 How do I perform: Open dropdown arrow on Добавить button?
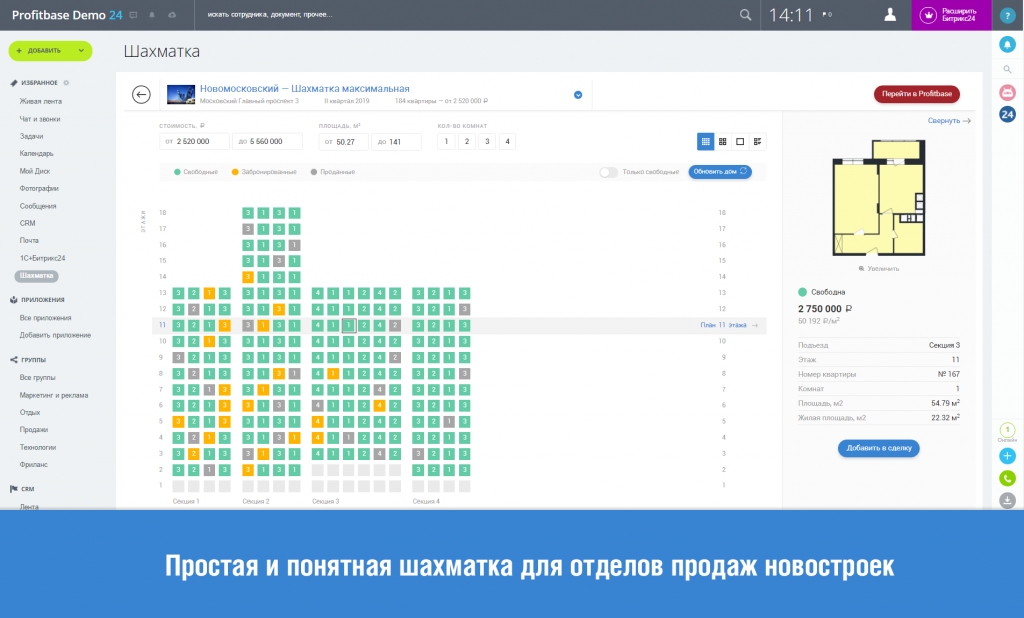click(x=80, y=51)
